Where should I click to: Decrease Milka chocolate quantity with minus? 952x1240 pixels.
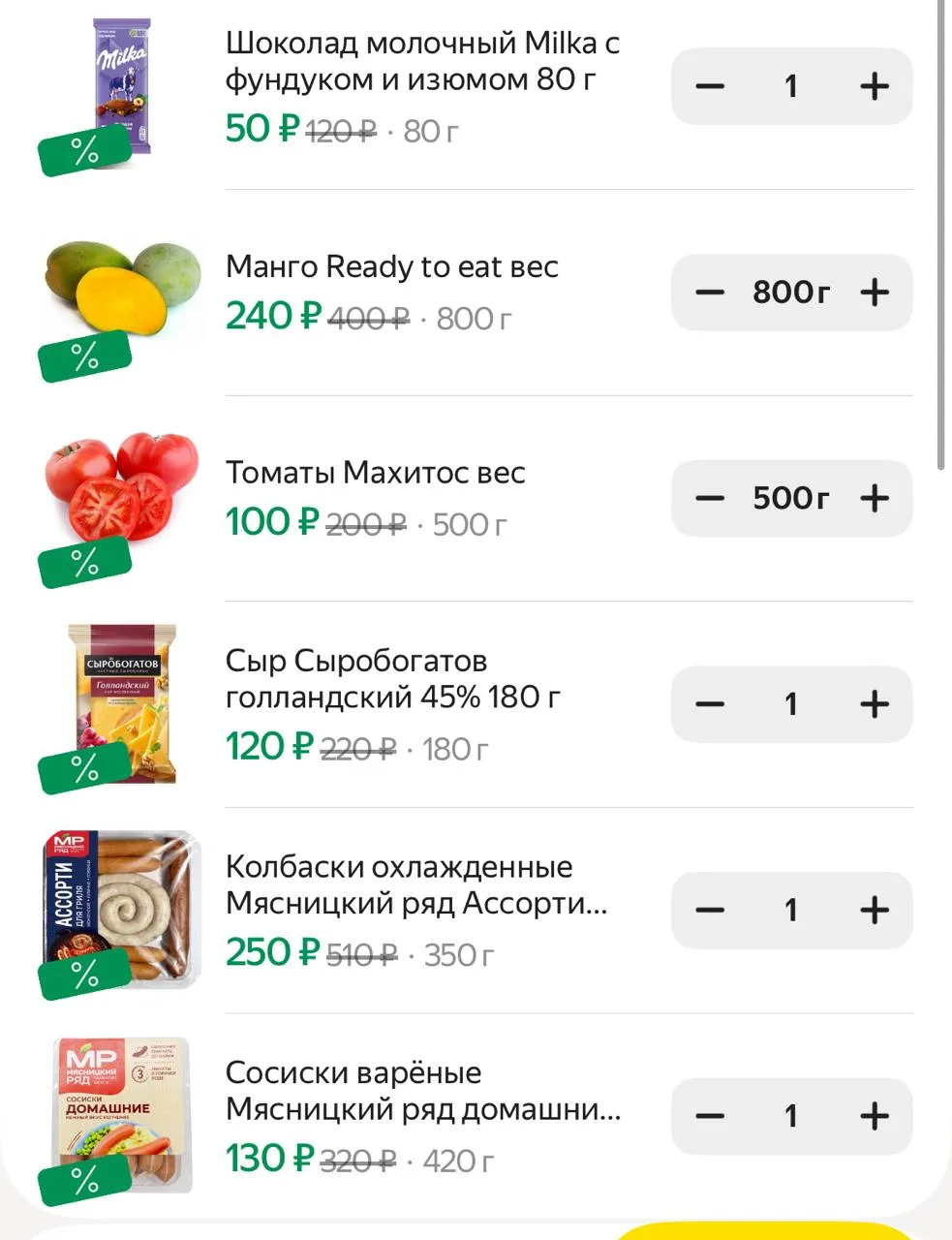[x=710, y=86]
